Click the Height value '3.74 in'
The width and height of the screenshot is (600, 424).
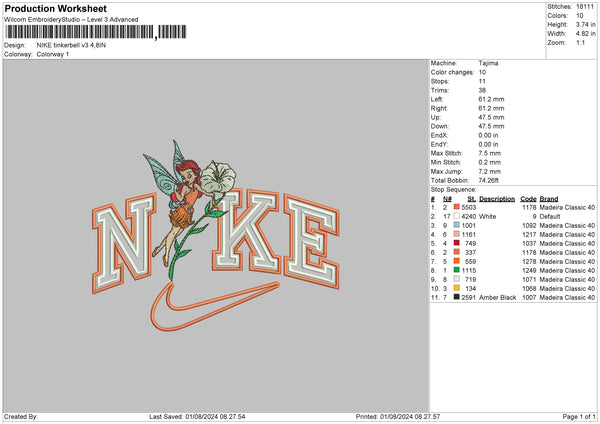click(x=585, y=24)
